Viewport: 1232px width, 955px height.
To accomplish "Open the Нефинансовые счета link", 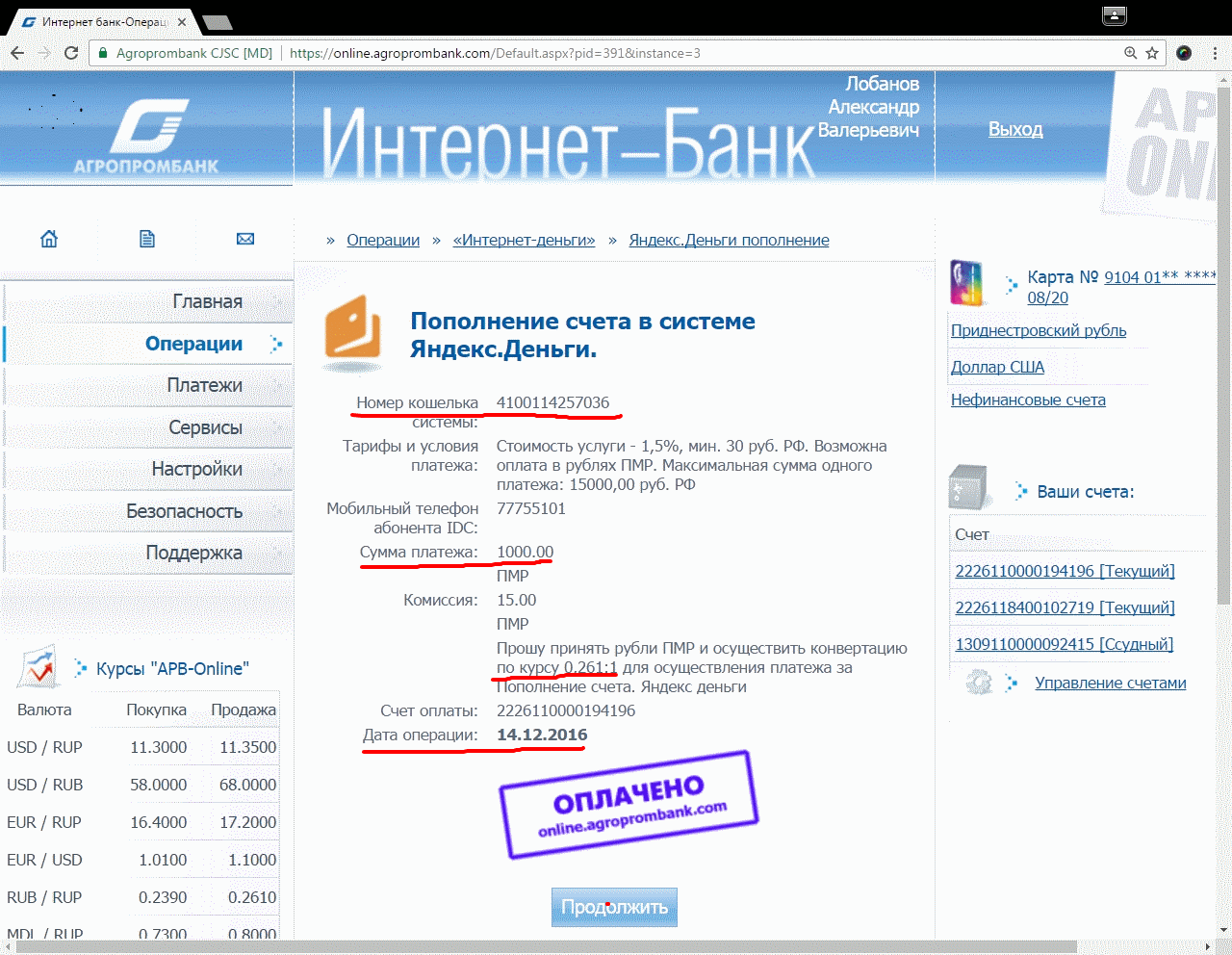I will (1028, 400).
